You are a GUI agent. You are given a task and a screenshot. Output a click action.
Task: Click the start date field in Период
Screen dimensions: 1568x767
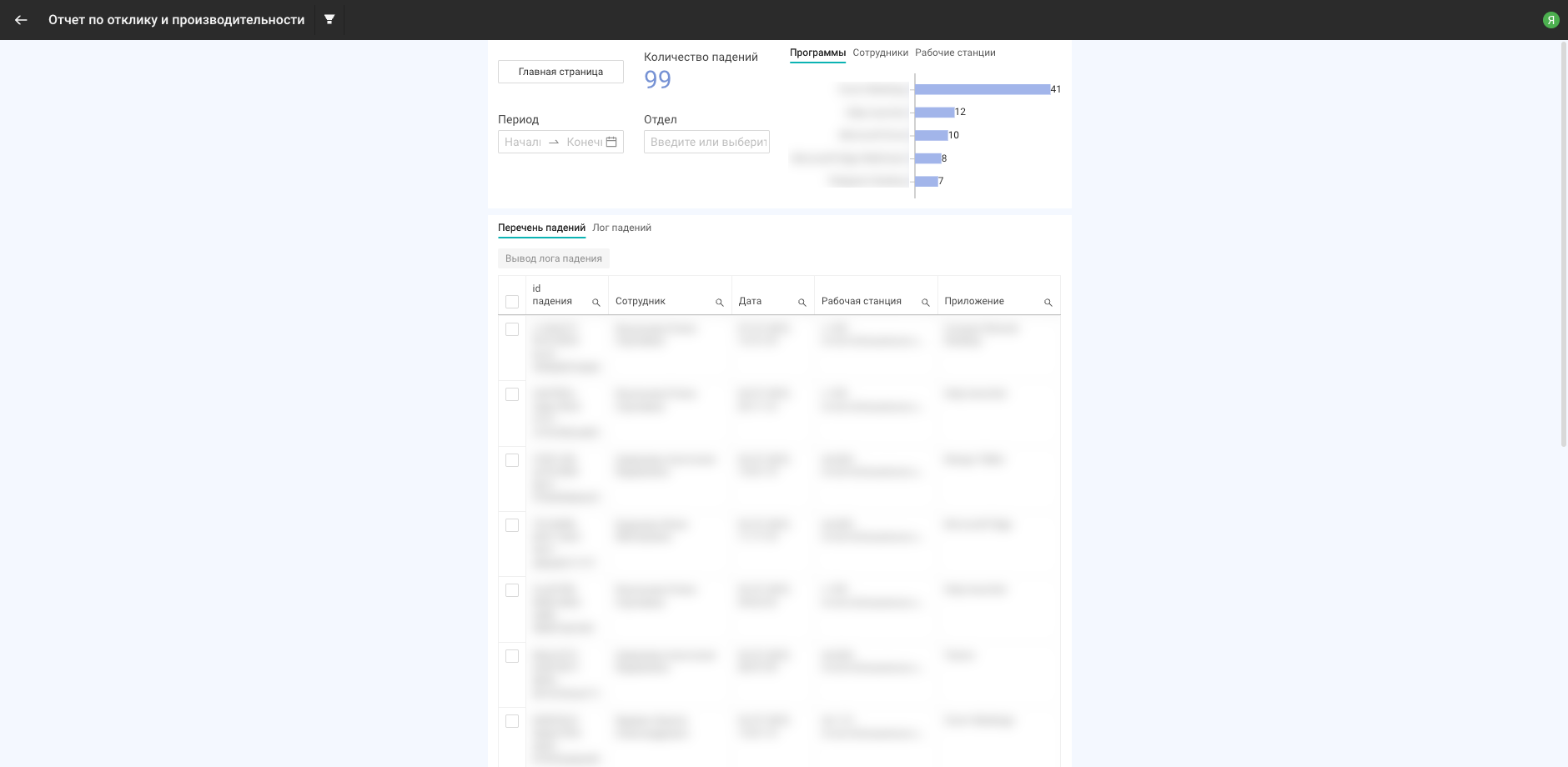523,142
